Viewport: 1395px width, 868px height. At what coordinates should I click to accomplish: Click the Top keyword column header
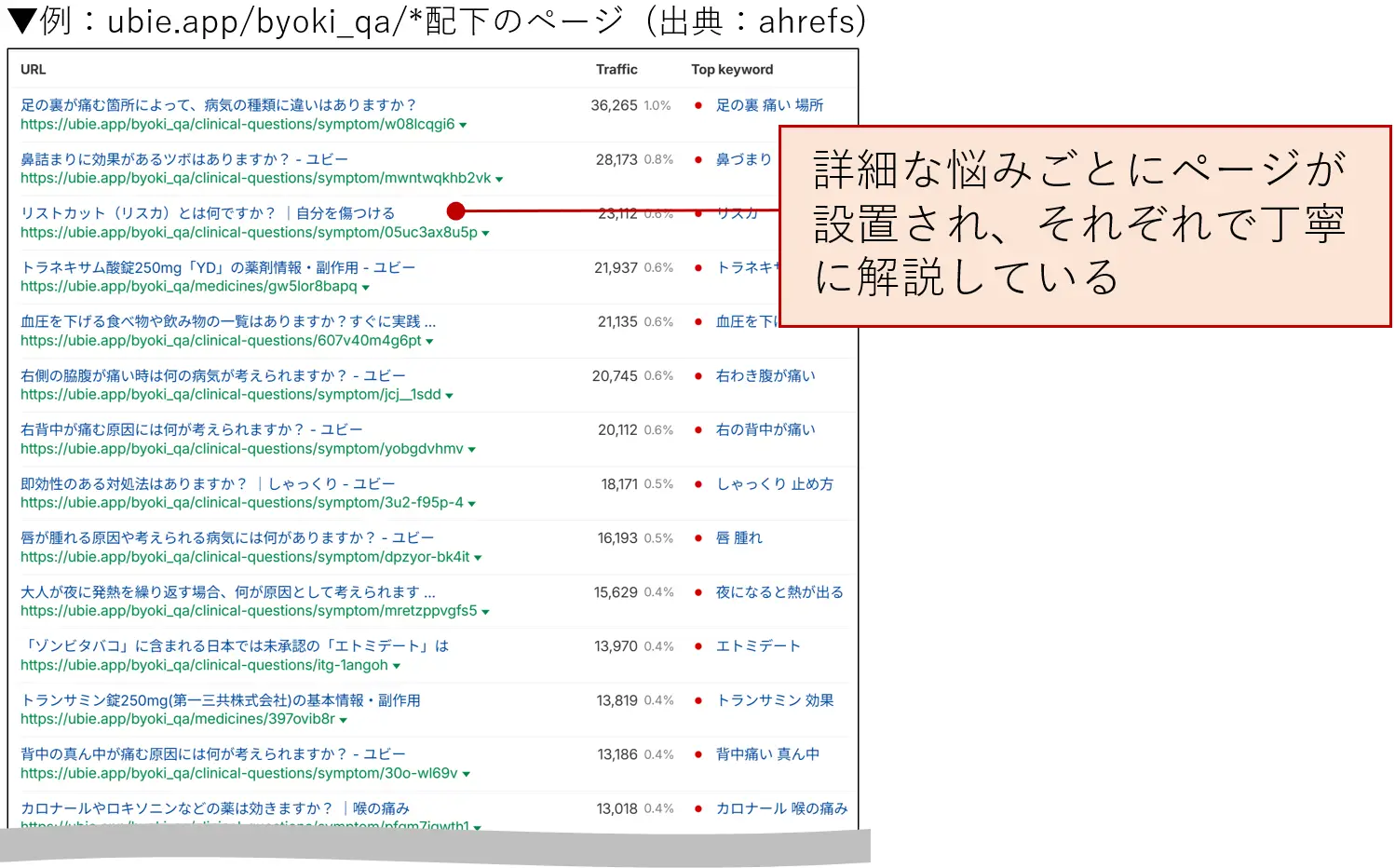tap(731, 69)
